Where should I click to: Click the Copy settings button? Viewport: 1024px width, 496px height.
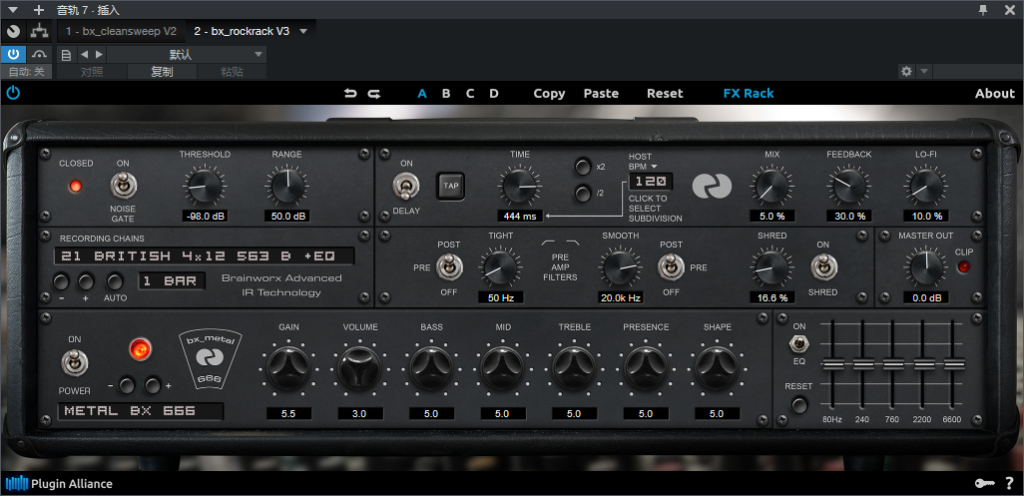point(549,93)
